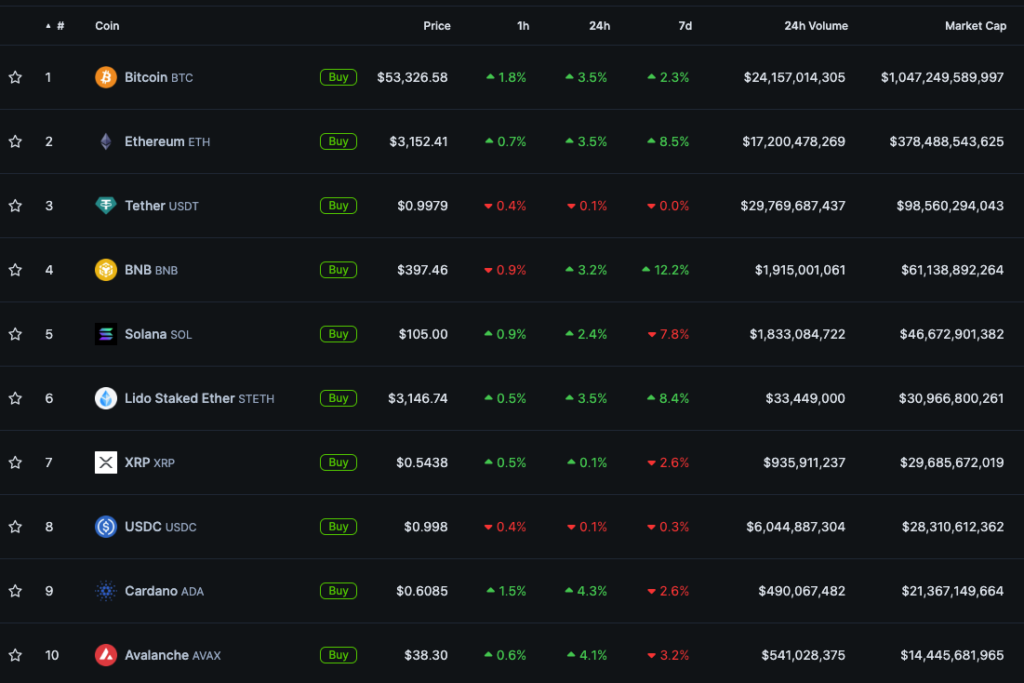1024x683 pixels.
Task: Click the 24h column header
Action: click(599, 26)
